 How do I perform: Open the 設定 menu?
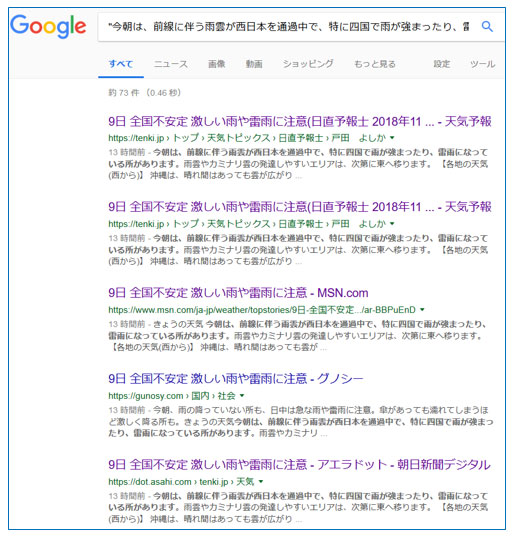[x=442, y=64]
